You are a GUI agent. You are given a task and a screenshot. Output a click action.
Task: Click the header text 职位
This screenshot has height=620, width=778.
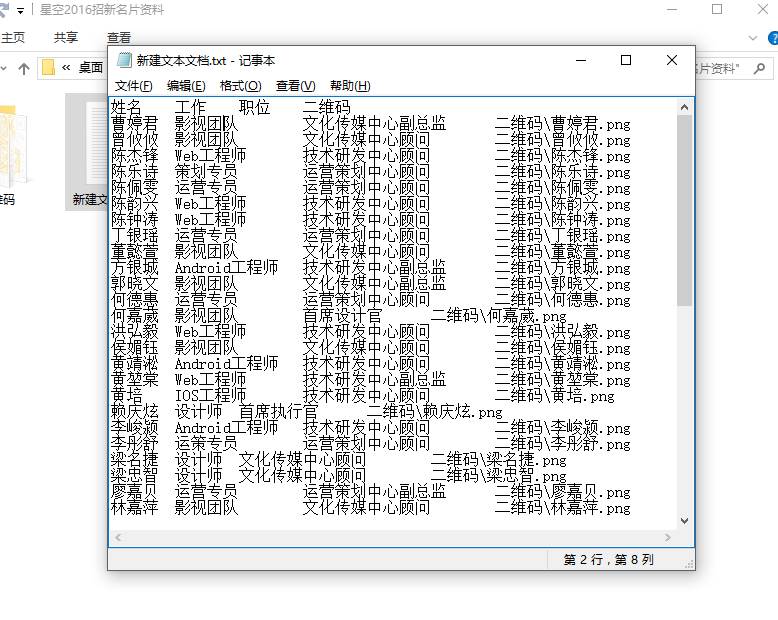point(255,107)
